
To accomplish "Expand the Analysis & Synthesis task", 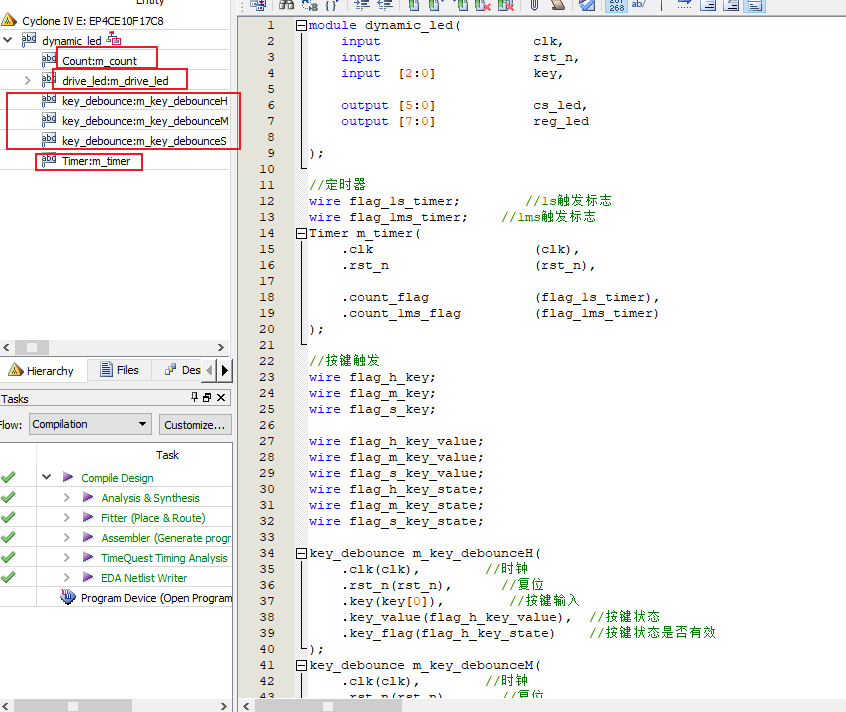I will coord(66,498).
